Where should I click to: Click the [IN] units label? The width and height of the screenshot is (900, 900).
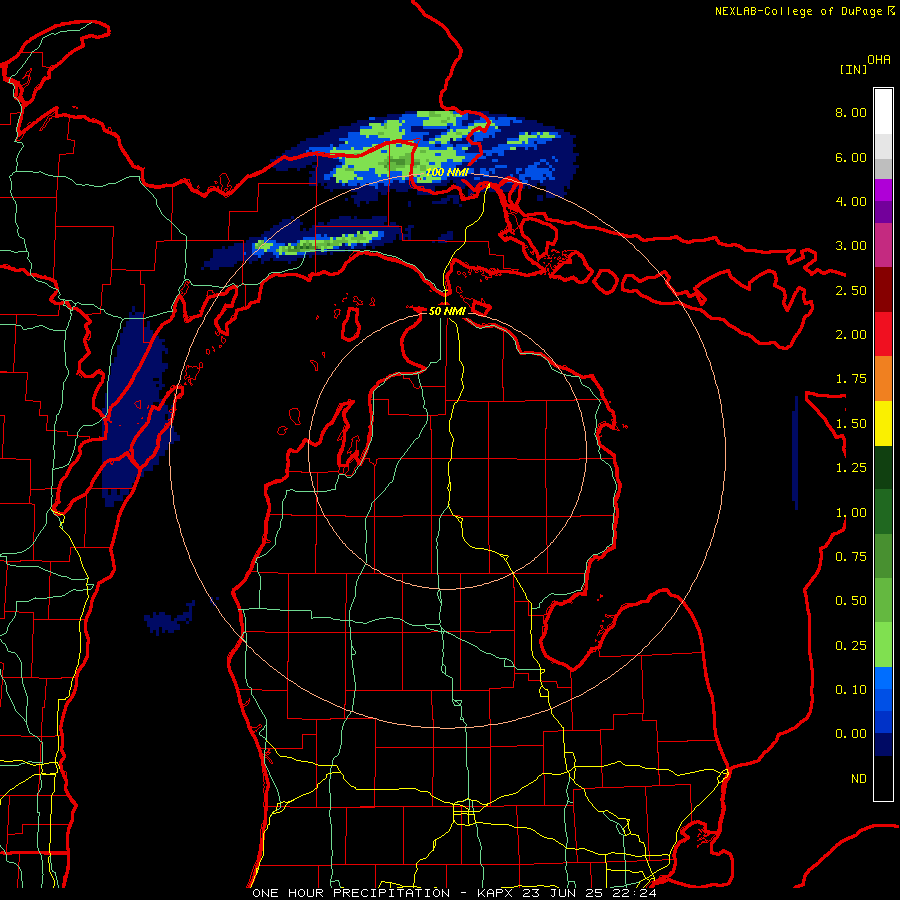(x=853, y=69)
